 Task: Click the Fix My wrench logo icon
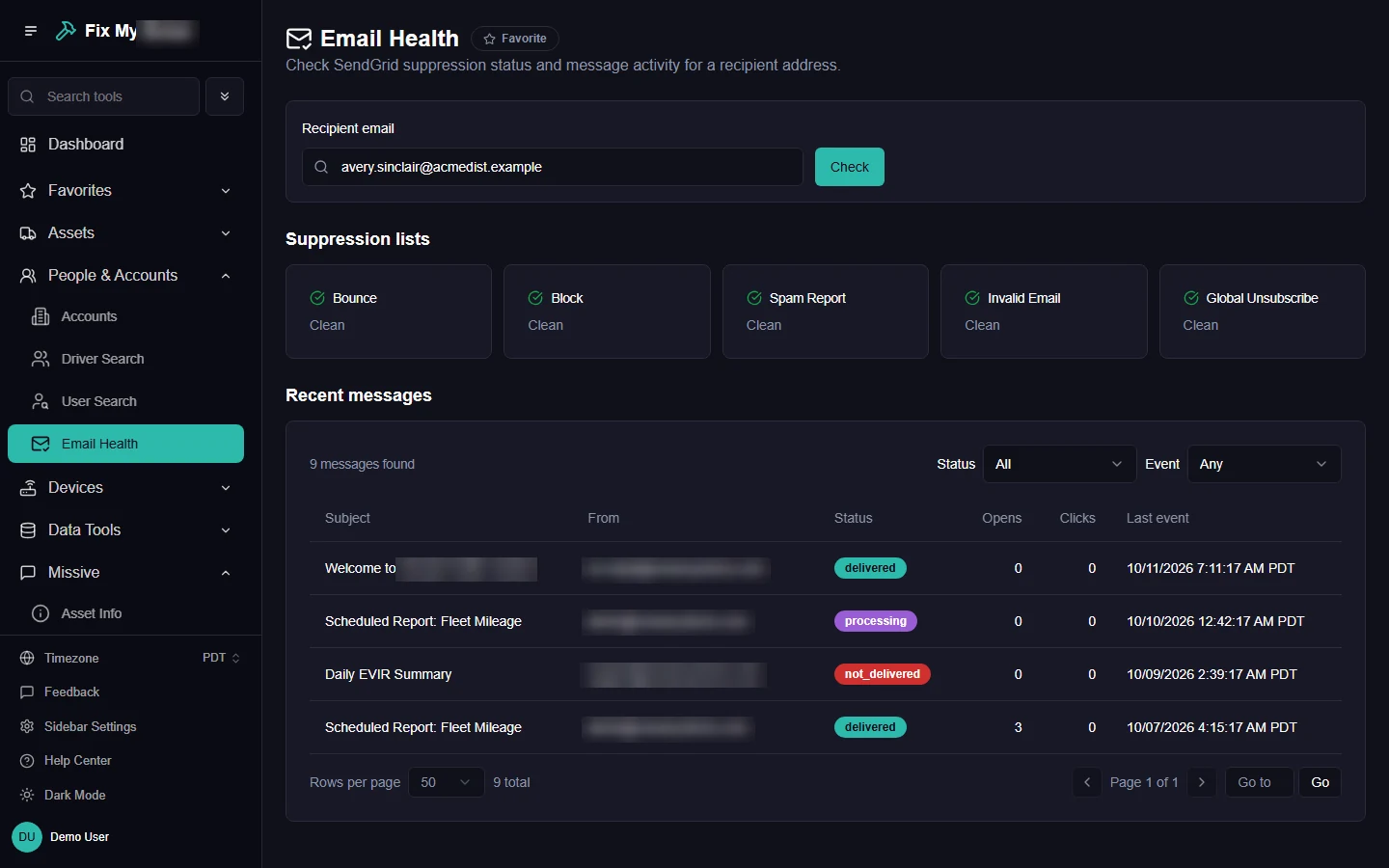tap(66, 31)
